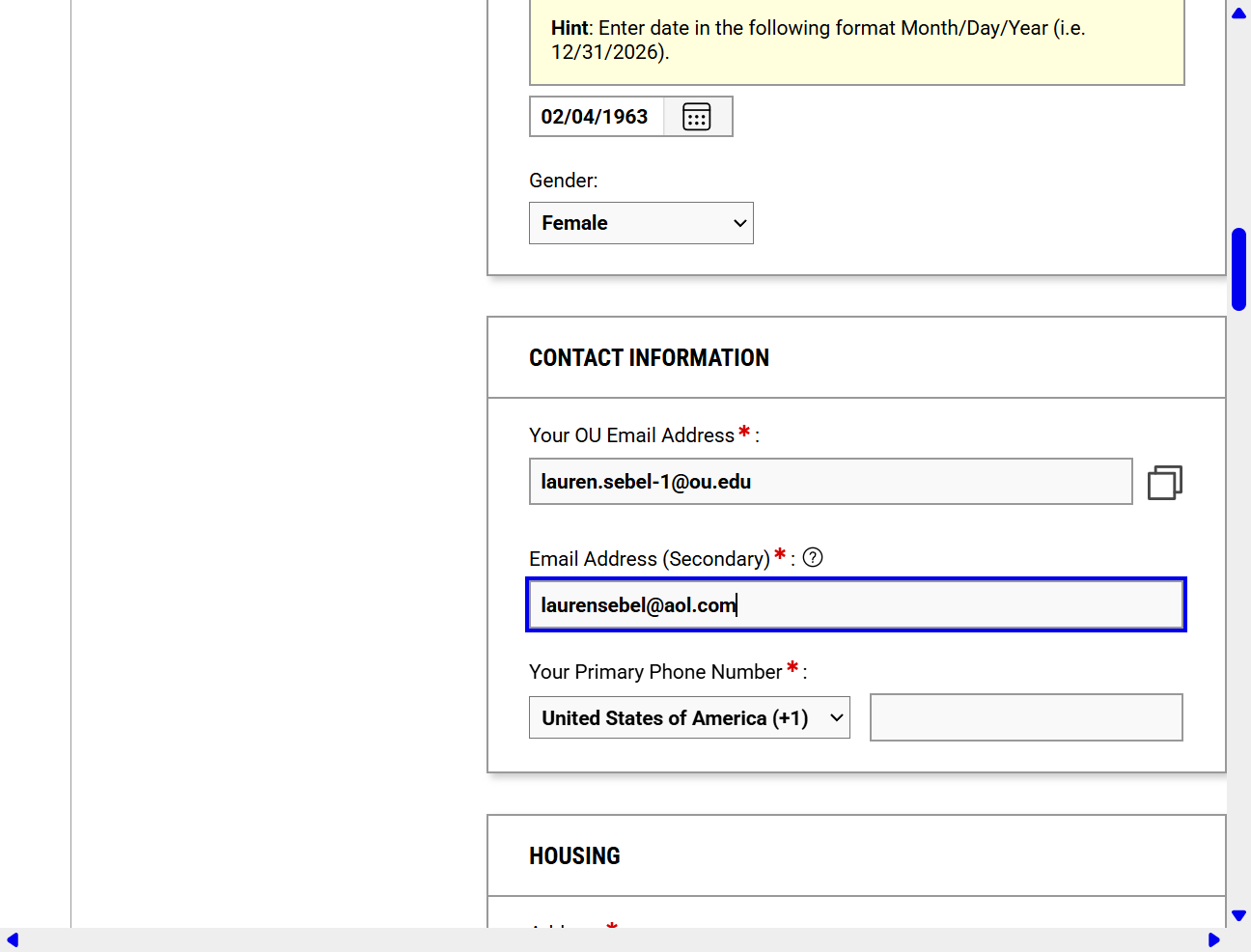Show help for secondary email question mark
Screen dimensions: 1251x952
813,557
